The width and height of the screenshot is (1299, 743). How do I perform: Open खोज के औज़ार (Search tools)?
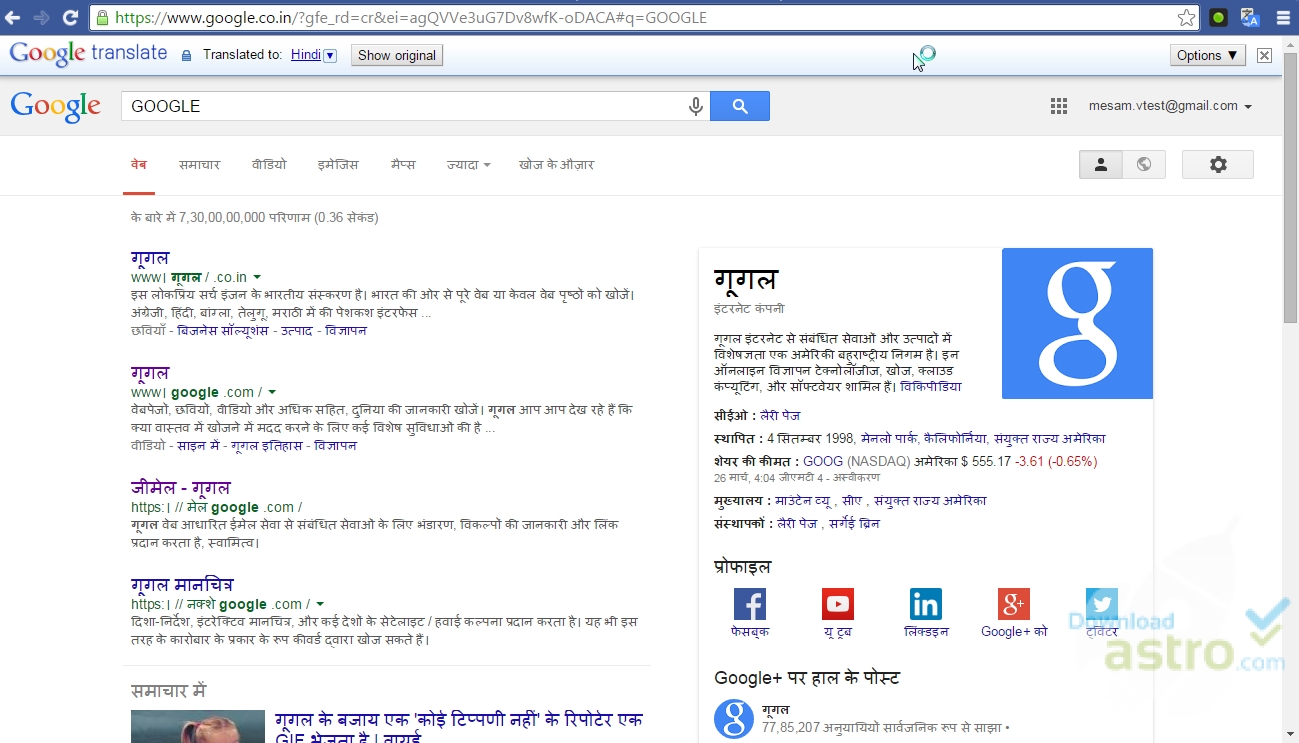pos(557,165)
